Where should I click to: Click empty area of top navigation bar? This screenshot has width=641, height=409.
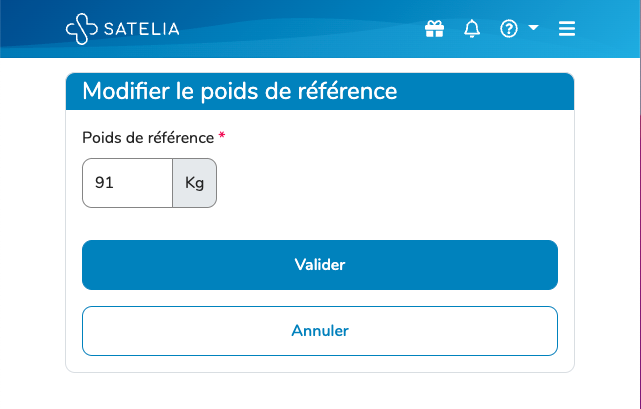300,29
